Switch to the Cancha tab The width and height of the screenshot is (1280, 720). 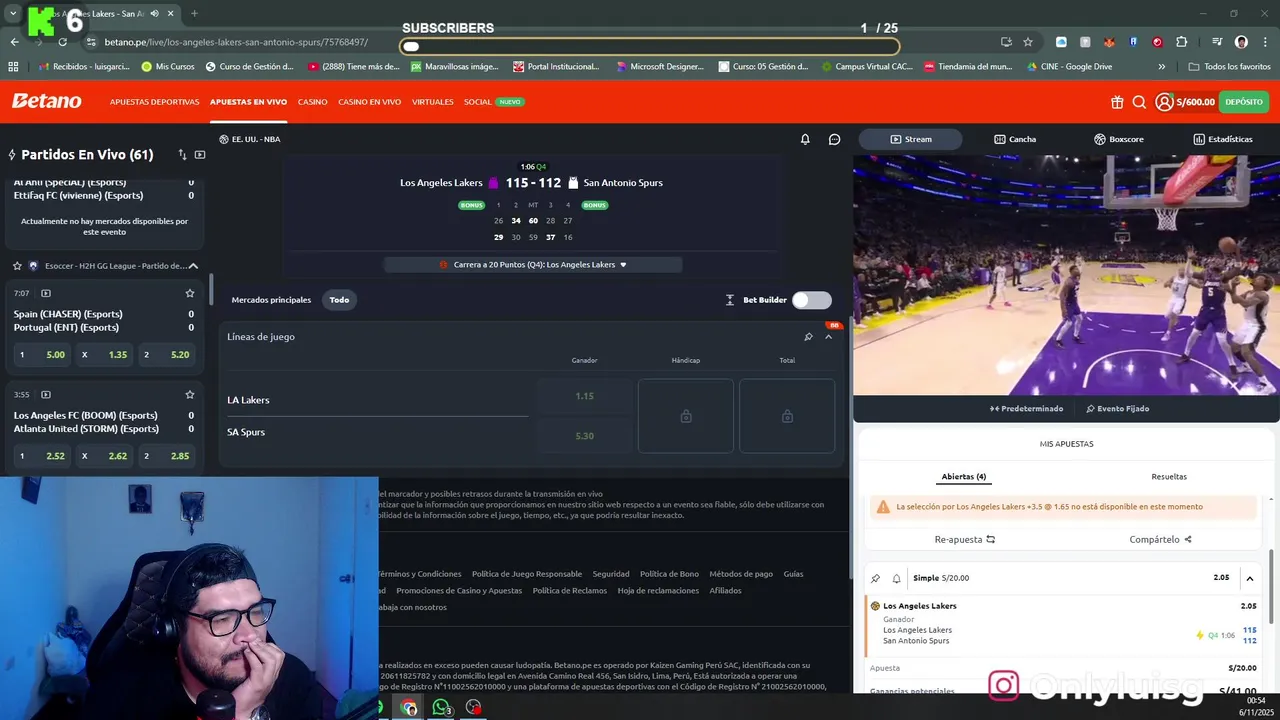point(1015,139)
